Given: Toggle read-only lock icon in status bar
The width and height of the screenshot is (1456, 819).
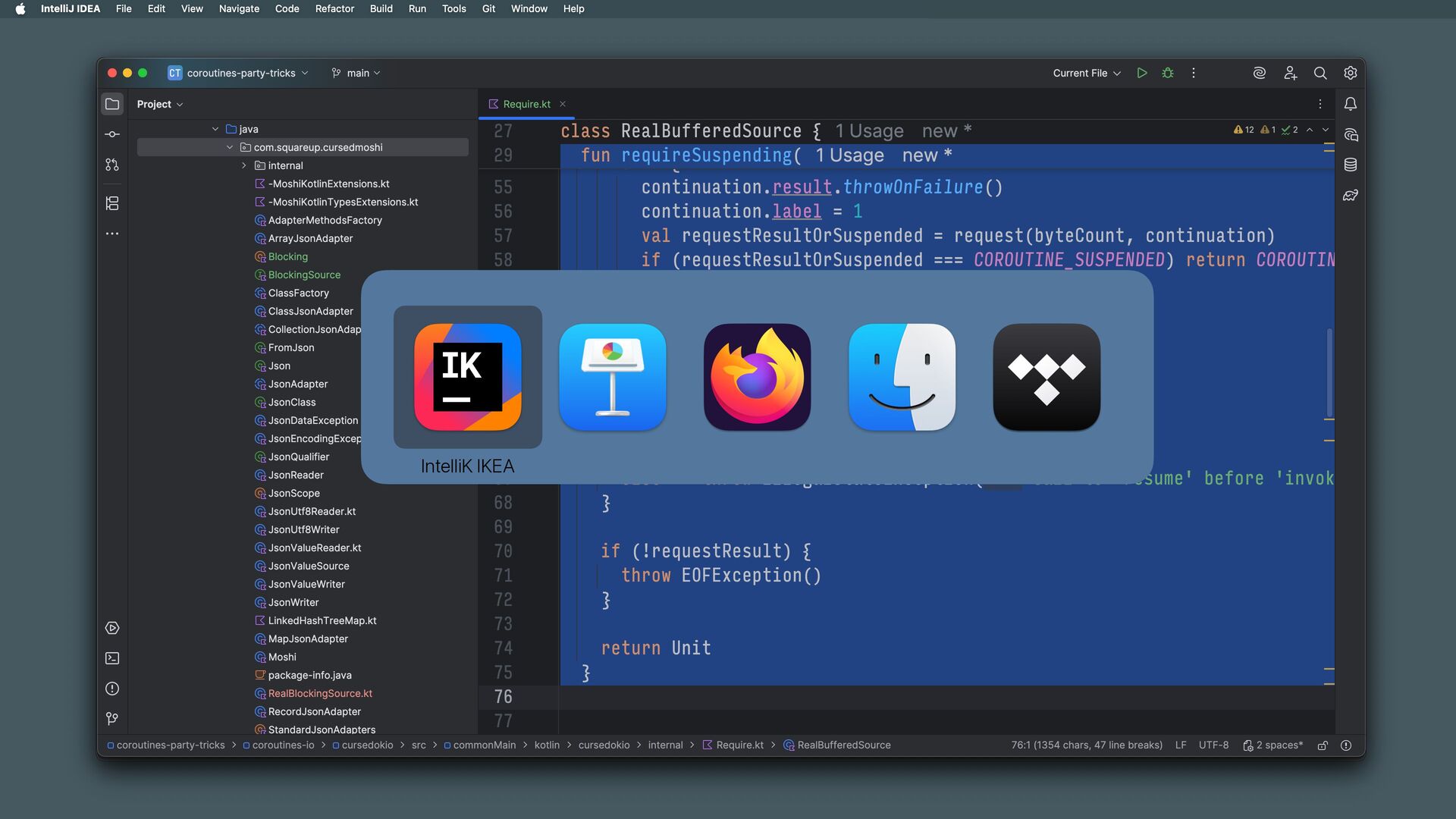Looking at the screenshot, I should point(1323,745).
